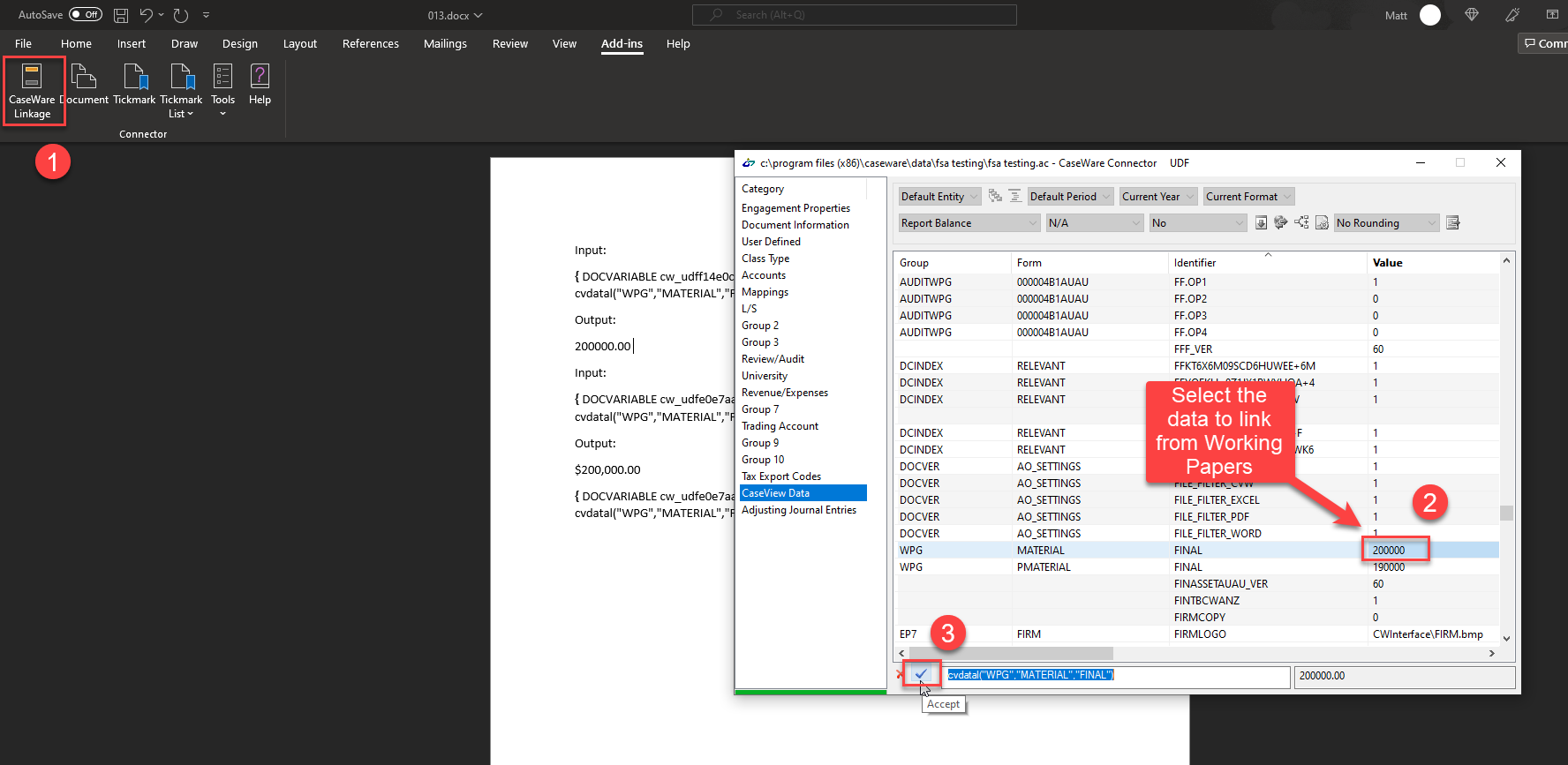The image size is (1568, 765).
Task: Open the Current Format dropdown
Action: click(1249, 196)
